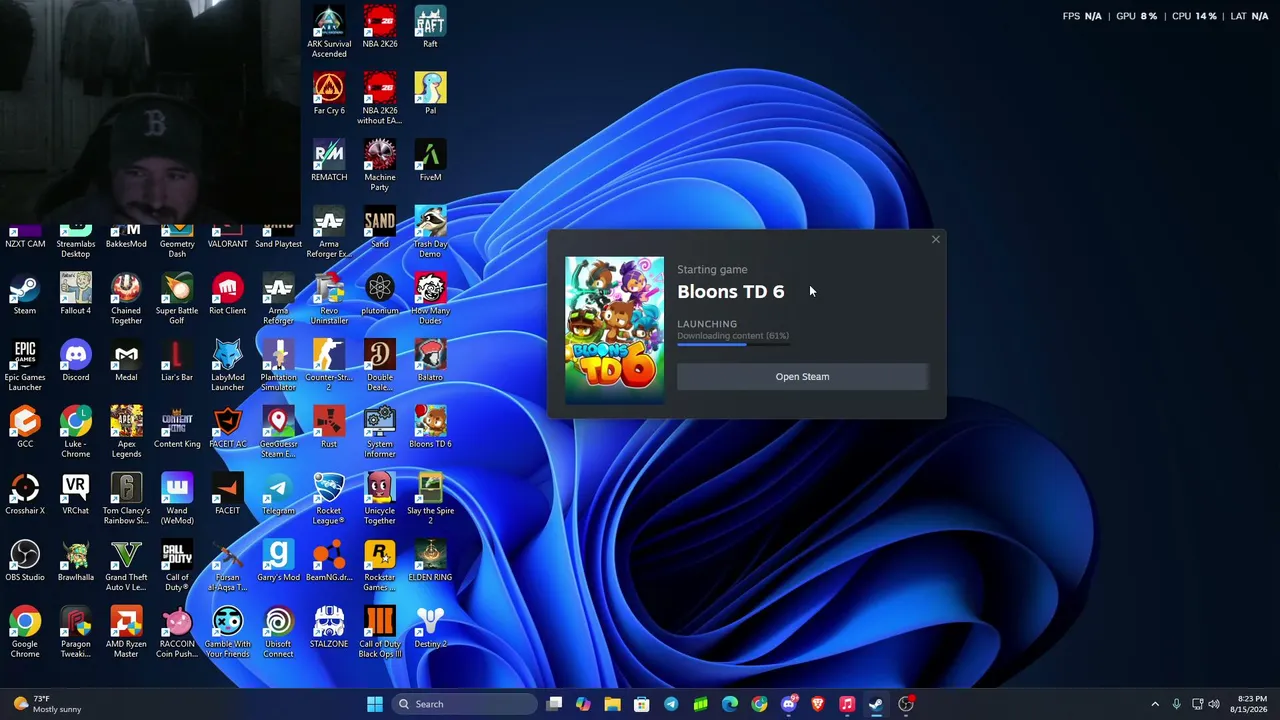Select the Epic Games Launcher shortcut
This screenshot has height=720, width=1280.
[x=25, y=366]
